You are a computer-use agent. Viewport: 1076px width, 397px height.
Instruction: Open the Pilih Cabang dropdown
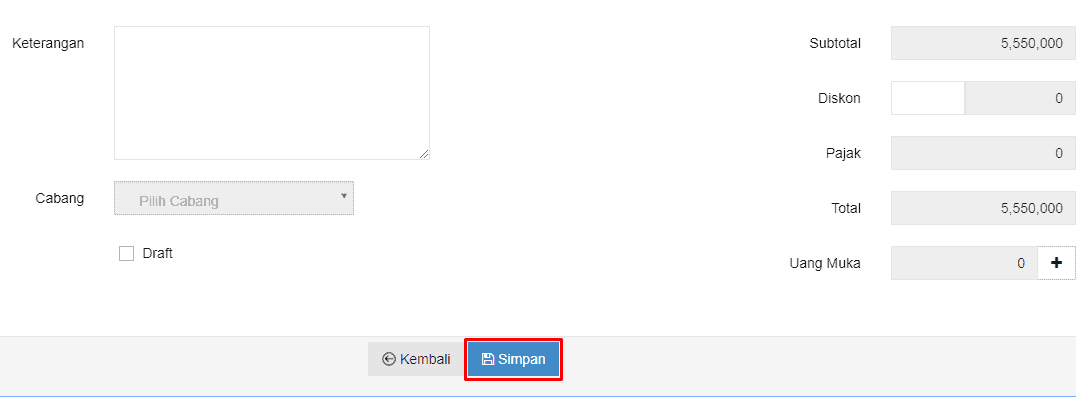pos(234,198)
